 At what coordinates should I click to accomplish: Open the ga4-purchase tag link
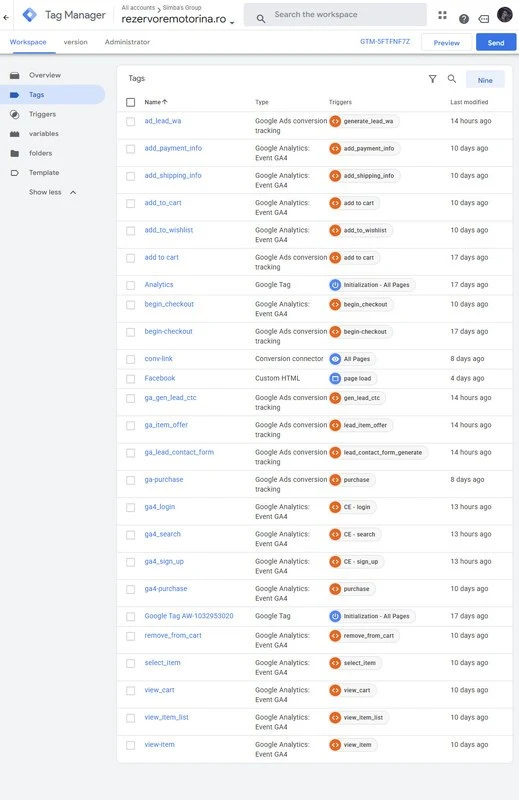pyautogui.click(x=166, y=589)
